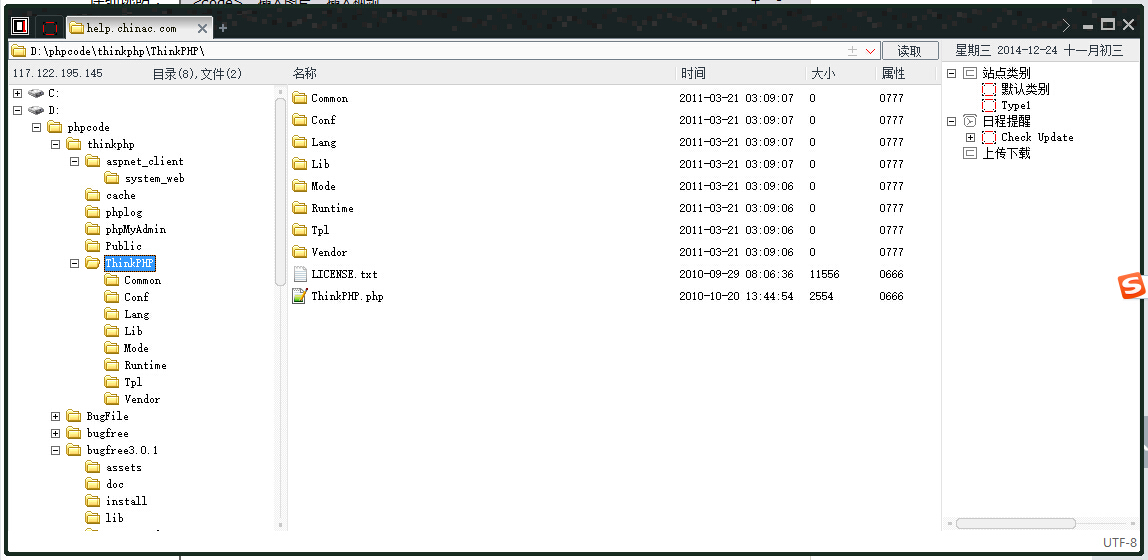
Task: Expand the C: drive node
Action: click(x=18, y=94)
